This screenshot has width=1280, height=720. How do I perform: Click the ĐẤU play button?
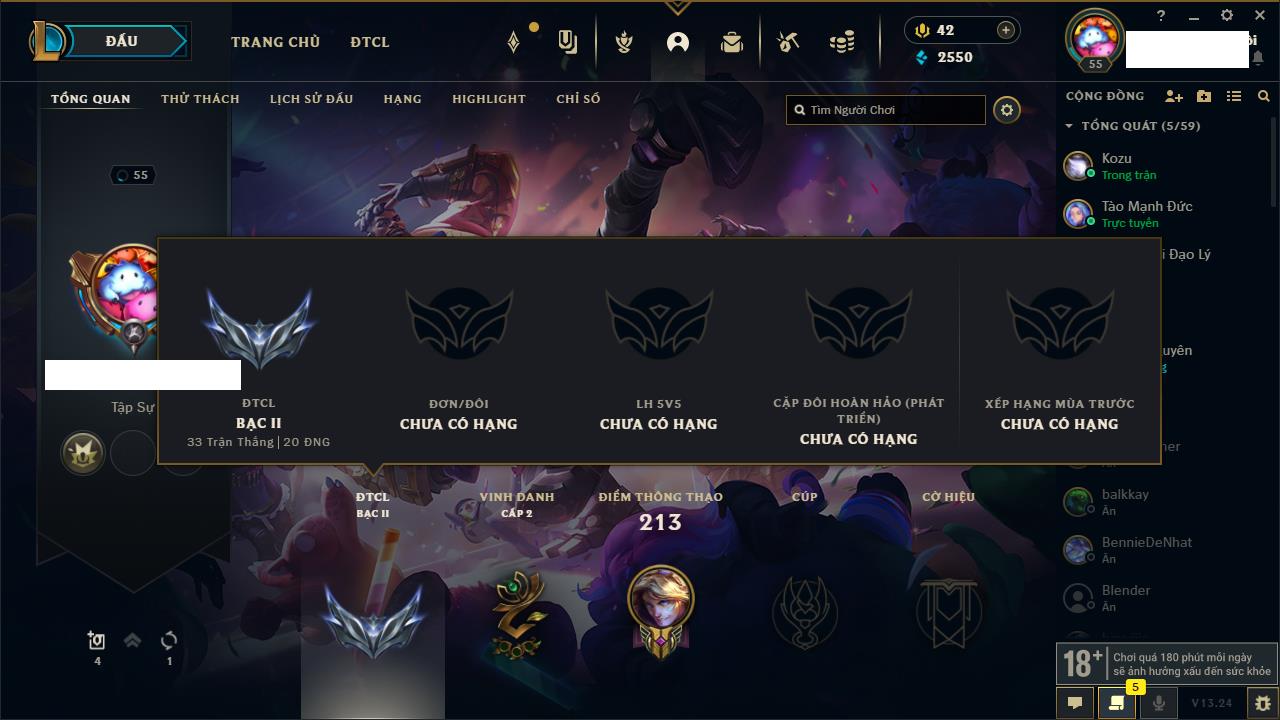tap(120, 41)
